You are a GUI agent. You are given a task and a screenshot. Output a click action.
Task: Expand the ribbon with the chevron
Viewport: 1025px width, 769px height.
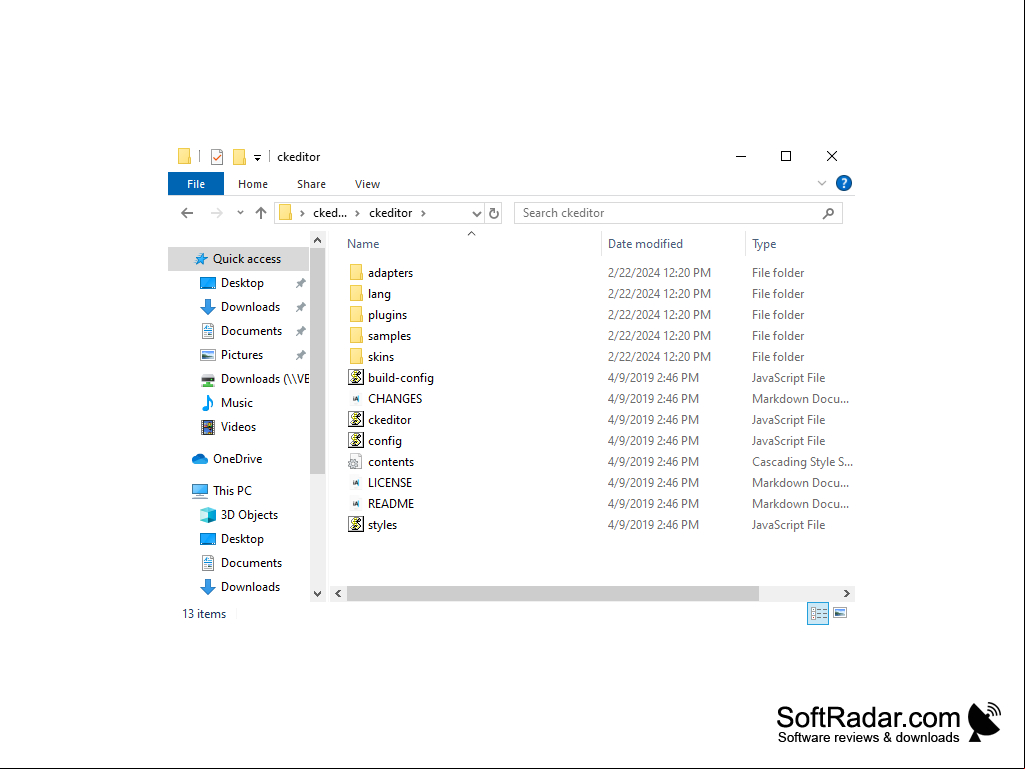click(822, 183)
